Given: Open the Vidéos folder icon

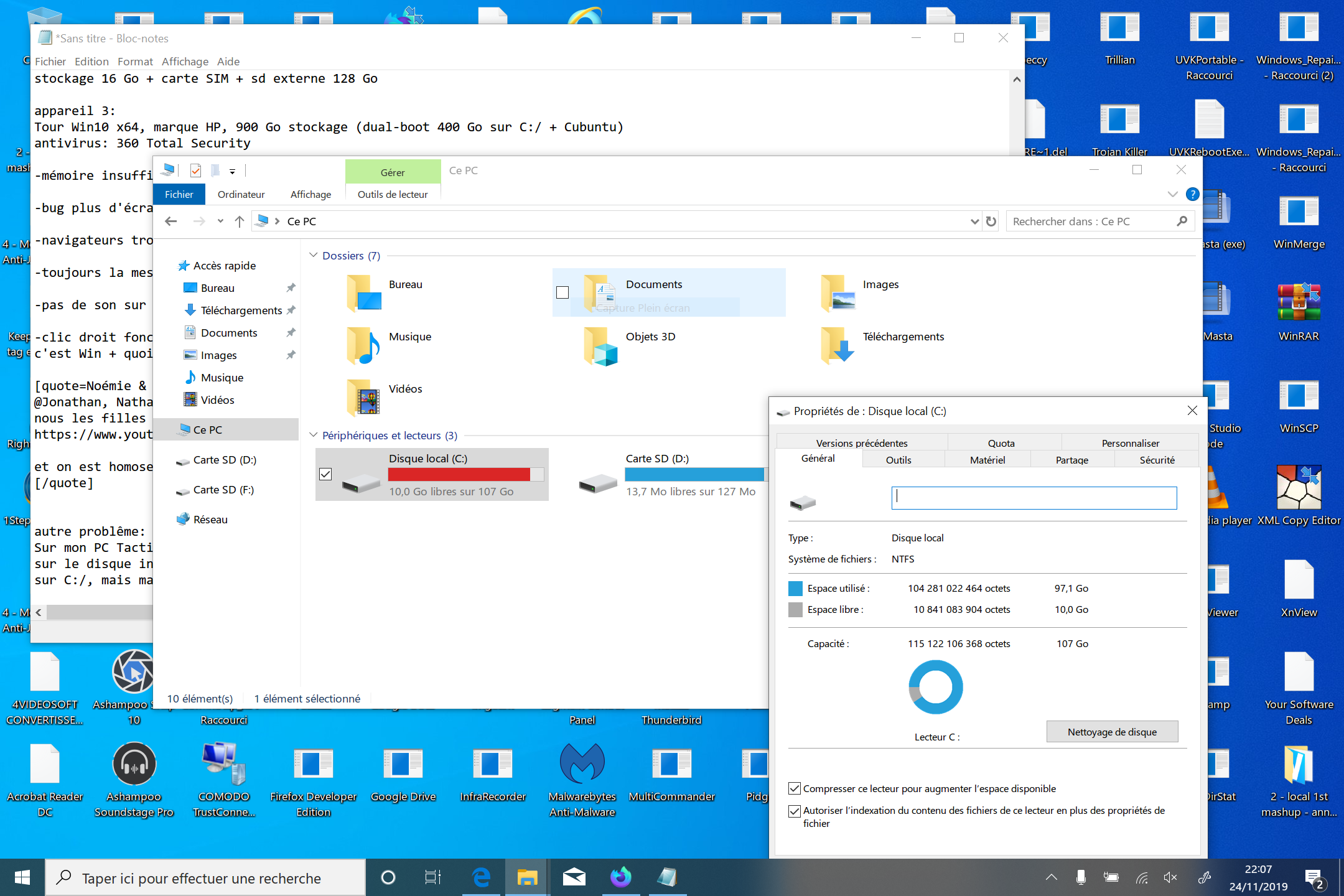Looking at the screenshot, I should pos(364,397).
